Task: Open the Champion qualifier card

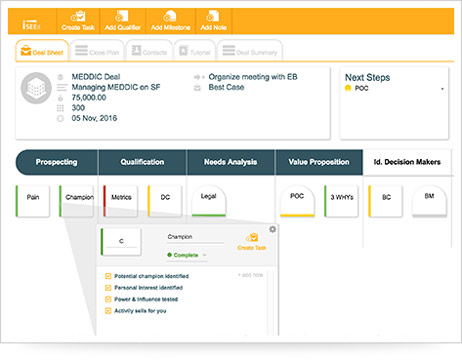Action: point(77,201)
